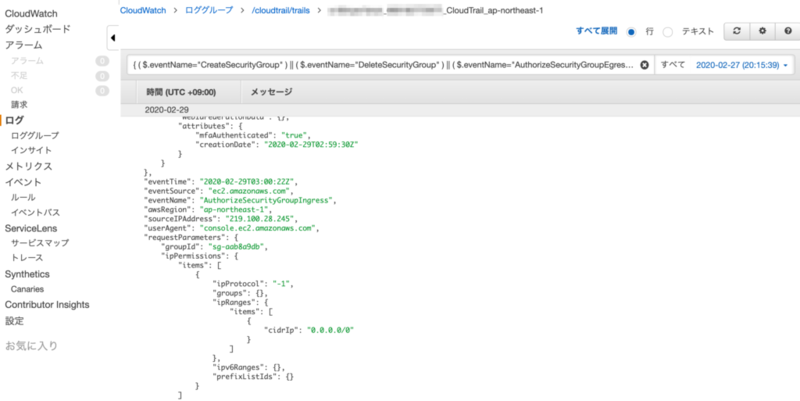Click the eventSource value ec2.amazonaws.com
Image resolution: width=800 pixels, height=401 pixels.
click(251, 191)
